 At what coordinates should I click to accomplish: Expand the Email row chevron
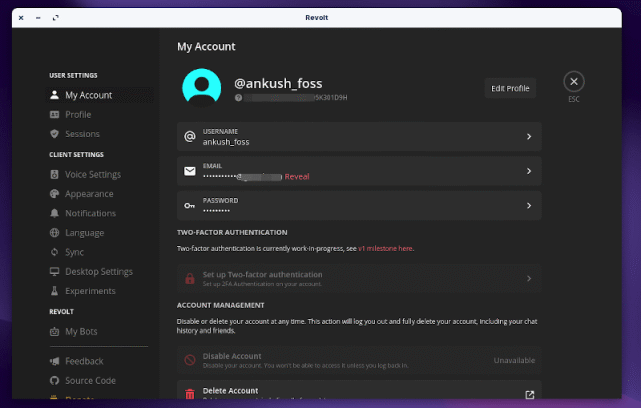529,171
